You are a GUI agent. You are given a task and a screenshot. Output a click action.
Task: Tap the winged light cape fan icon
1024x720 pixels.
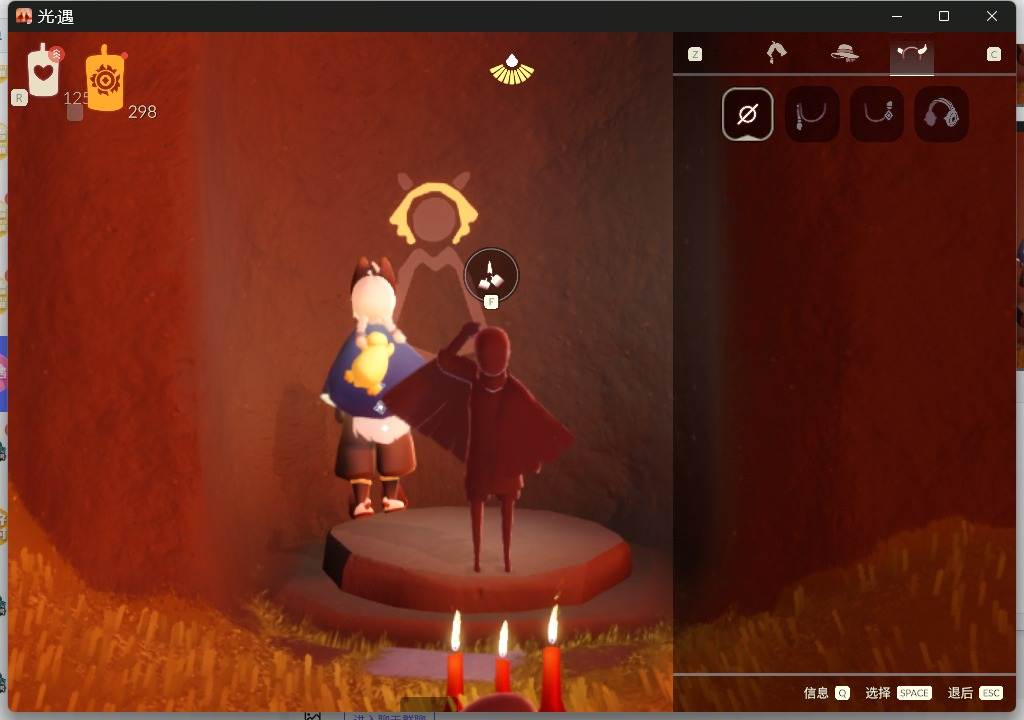tap(512, 69)
